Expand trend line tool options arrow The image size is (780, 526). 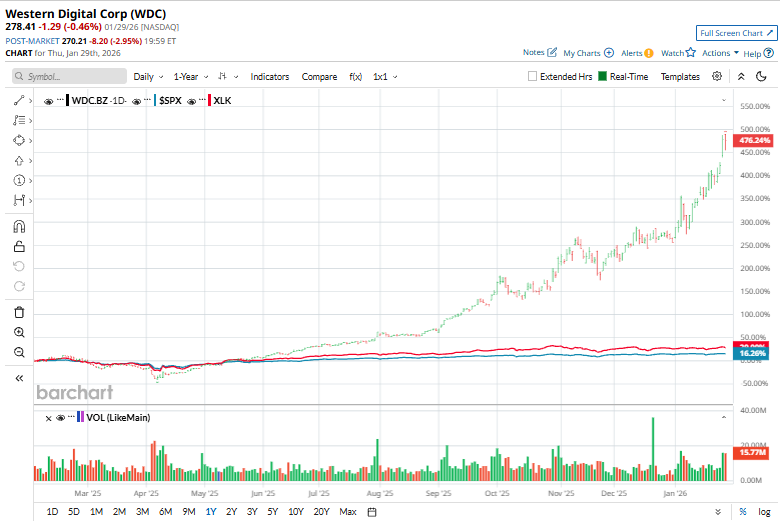click(31, 101)
